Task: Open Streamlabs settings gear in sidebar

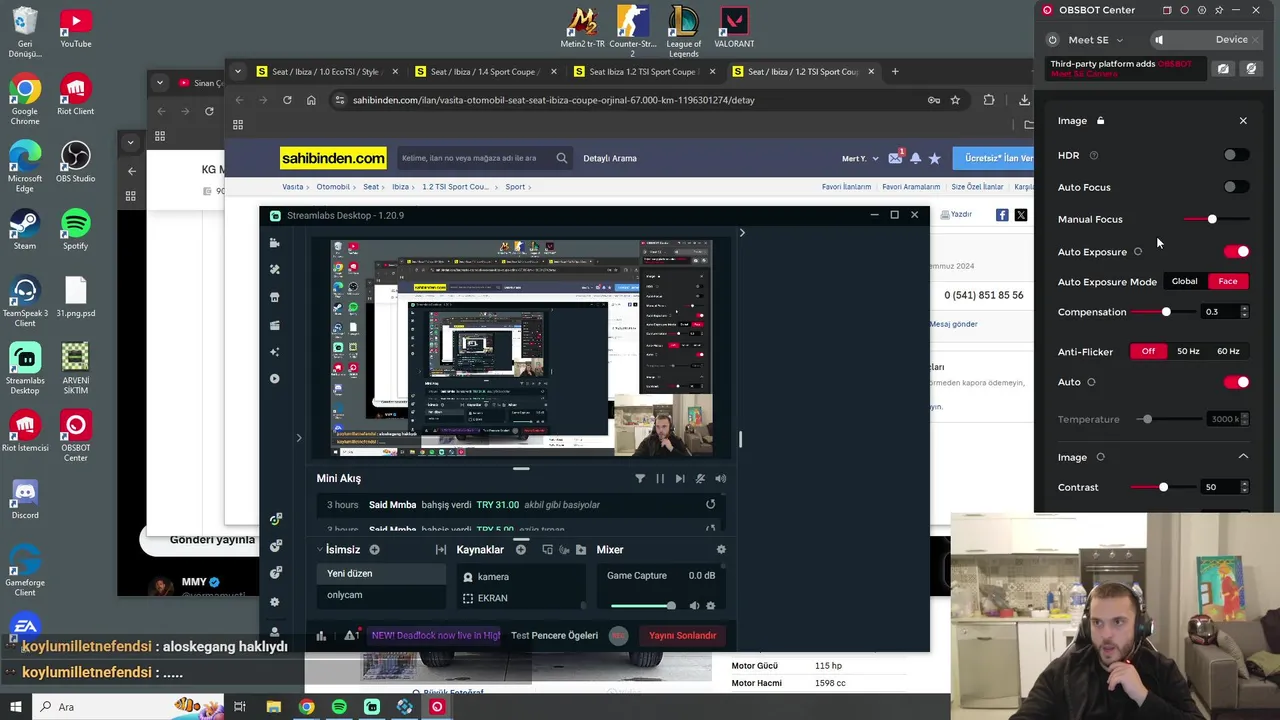Action: click(275, 602)
